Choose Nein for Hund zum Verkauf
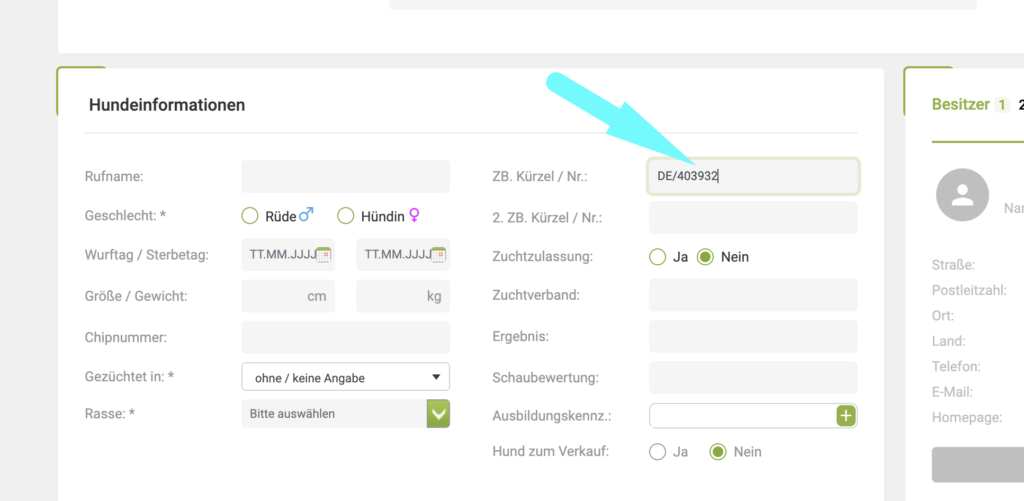 (717, 452)
